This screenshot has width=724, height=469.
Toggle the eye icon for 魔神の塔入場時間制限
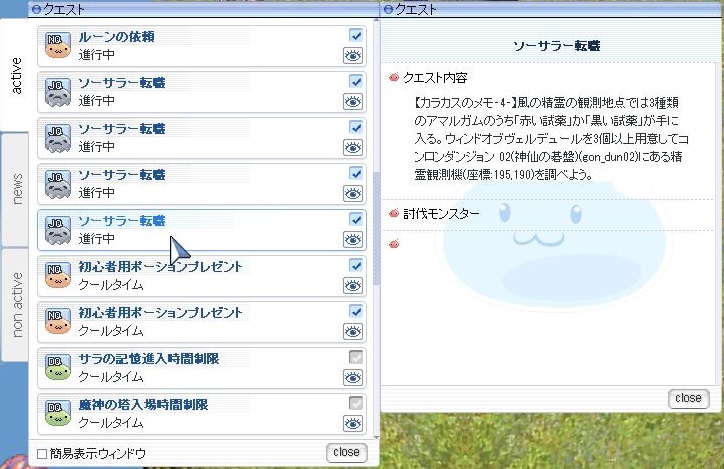click(352, 424)
